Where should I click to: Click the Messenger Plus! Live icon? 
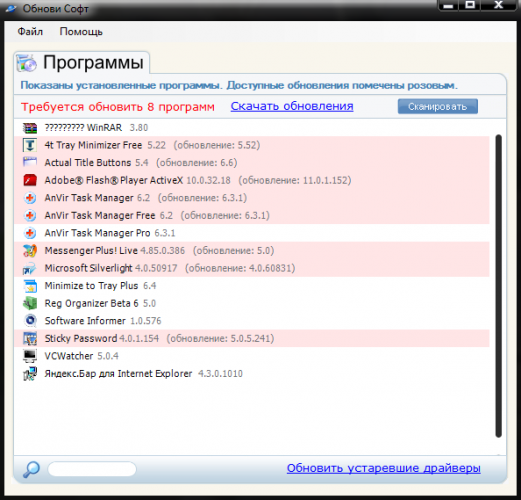tap(30, 251)
